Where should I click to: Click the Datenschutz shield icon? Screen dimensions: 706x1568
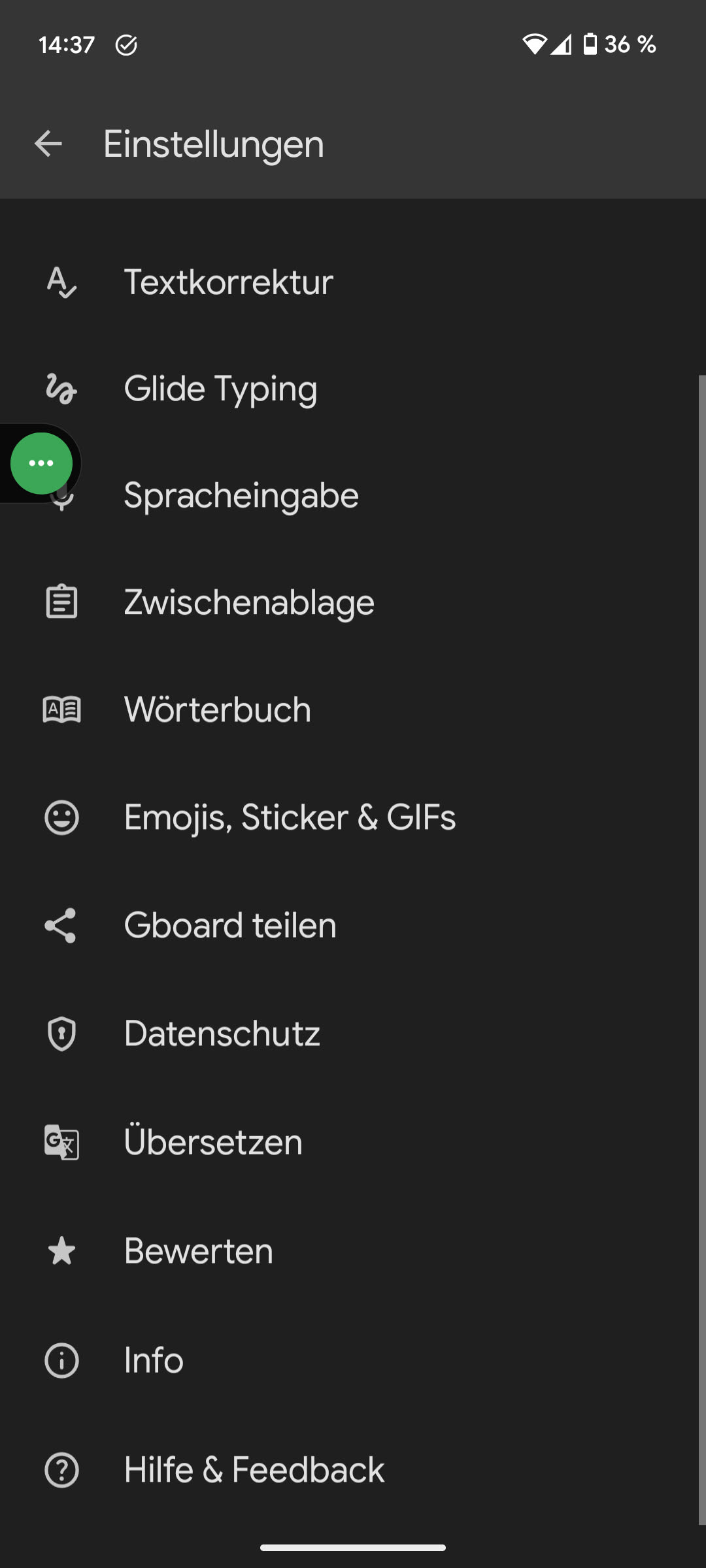click(x=61, y=1034)
